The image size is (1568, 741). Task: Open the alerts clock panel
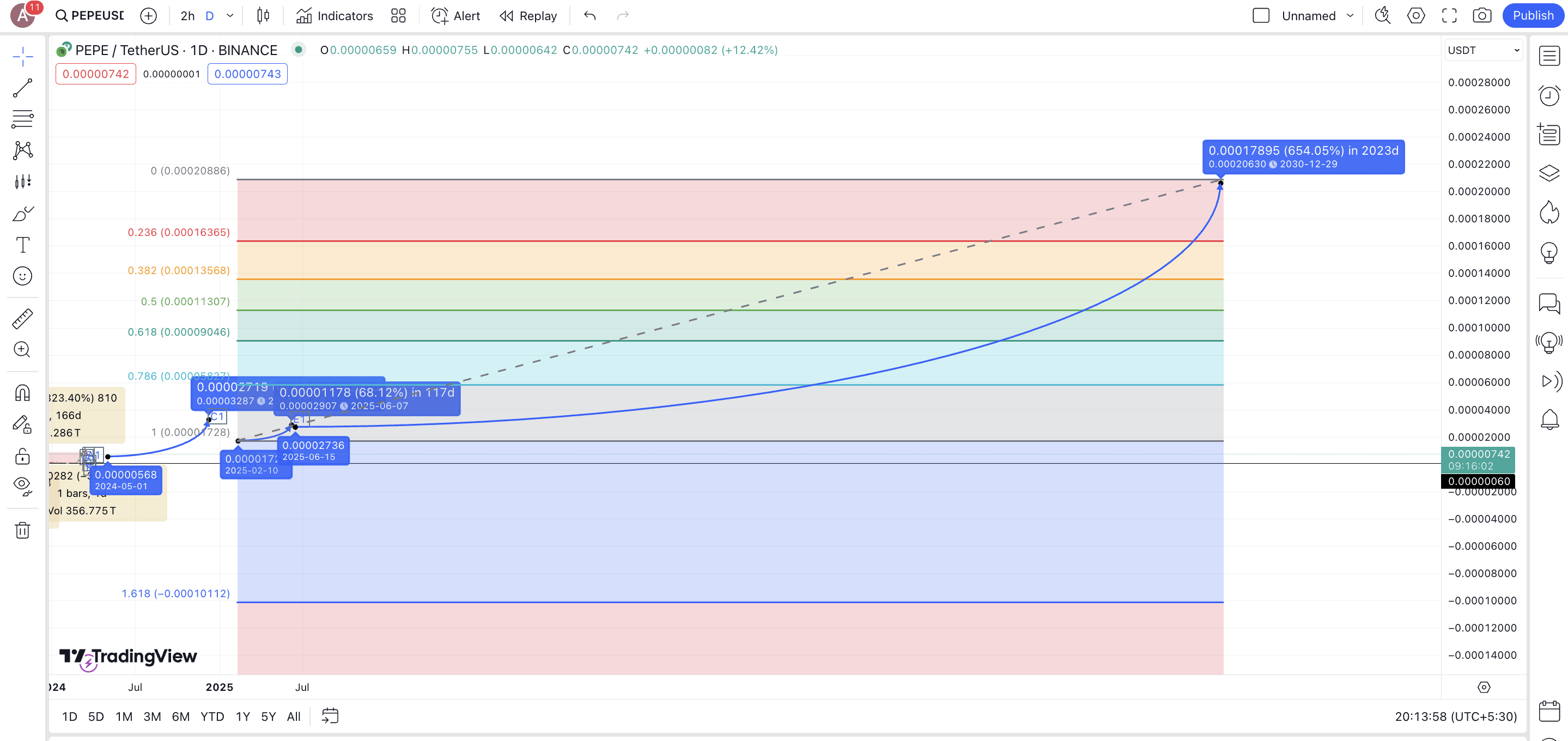pyautogui.click(x=1549, y=95)
